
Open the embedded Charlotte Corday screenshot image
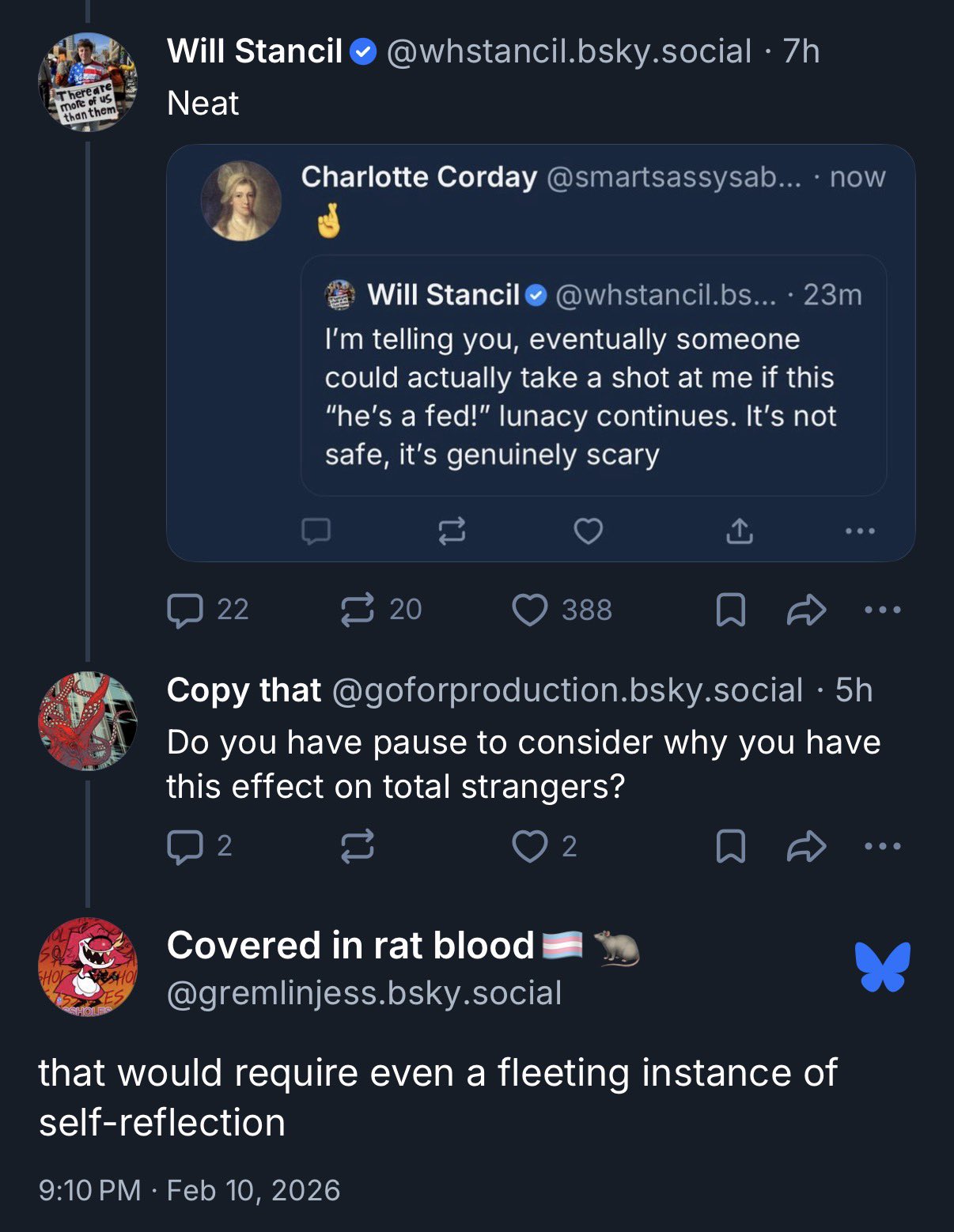pos(540,353)
